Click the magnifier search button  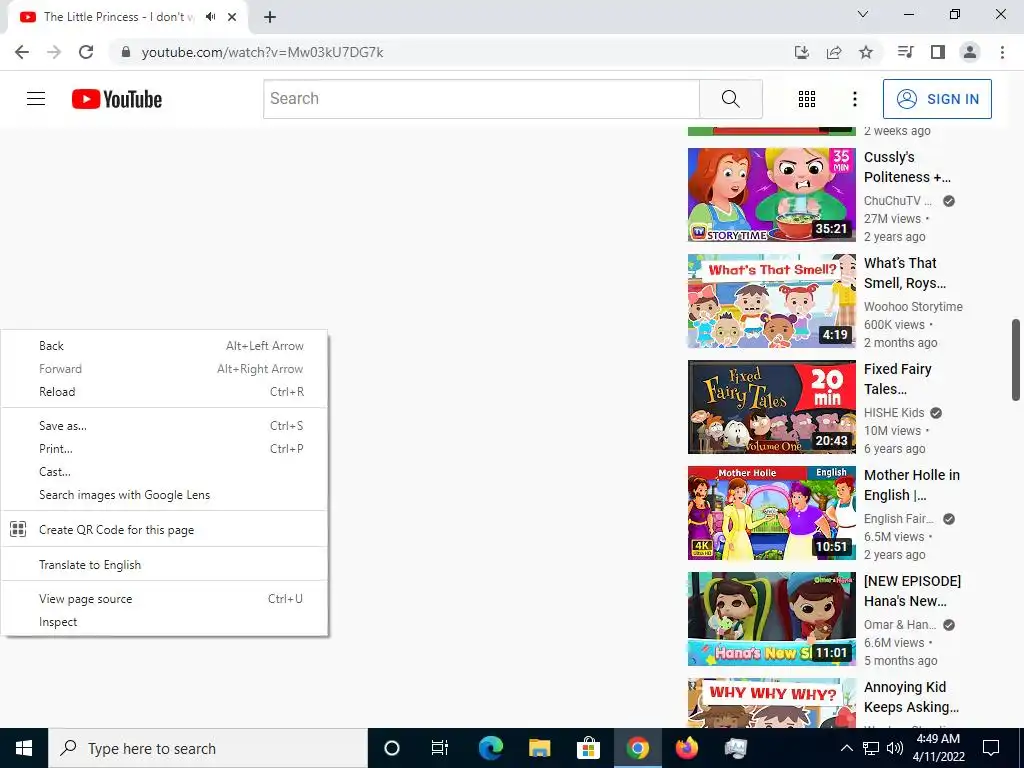(731, 99)
